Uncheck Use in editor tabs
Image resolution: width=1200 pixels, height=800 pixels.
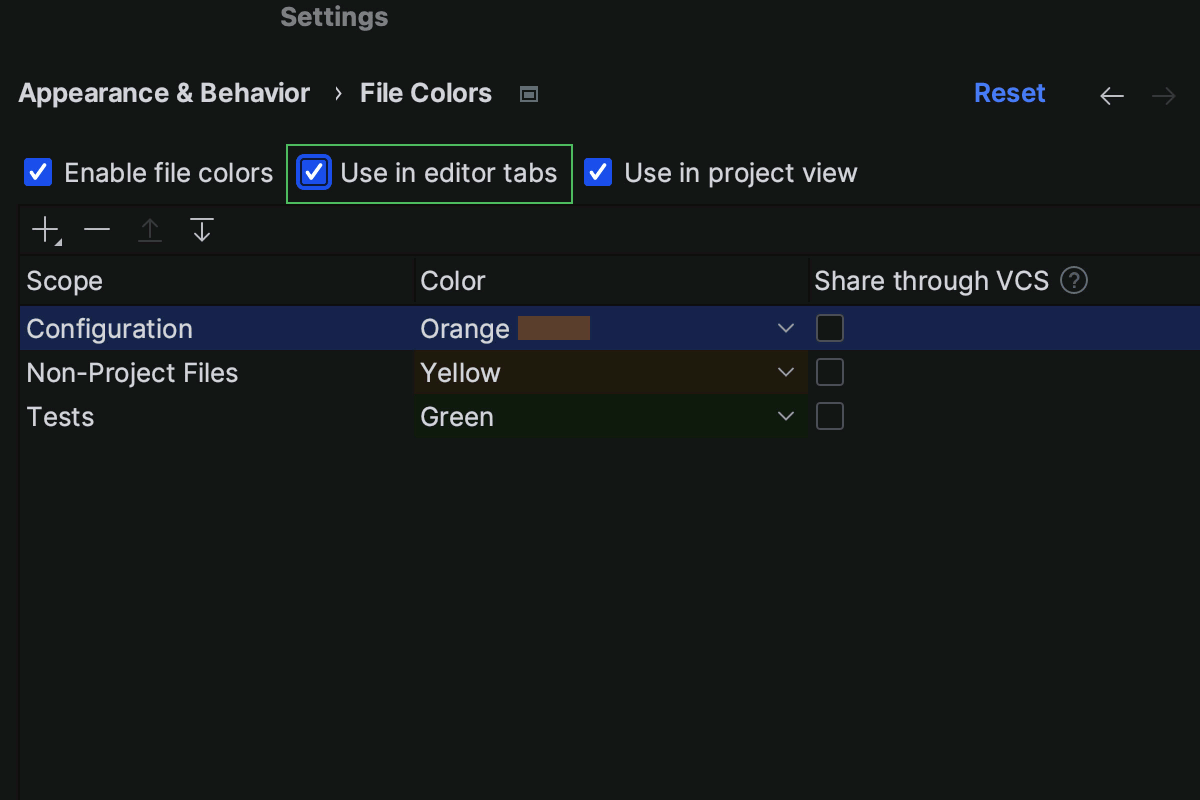(313, 172)
